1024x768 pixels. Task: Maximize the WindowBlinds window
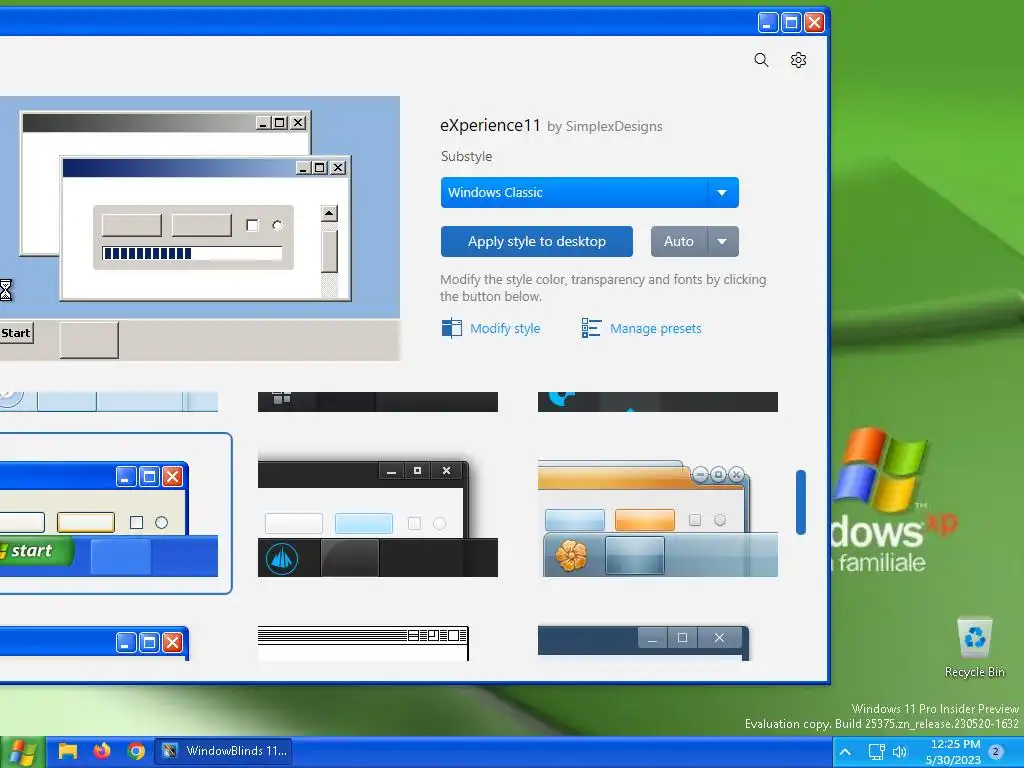pos(791,23)
